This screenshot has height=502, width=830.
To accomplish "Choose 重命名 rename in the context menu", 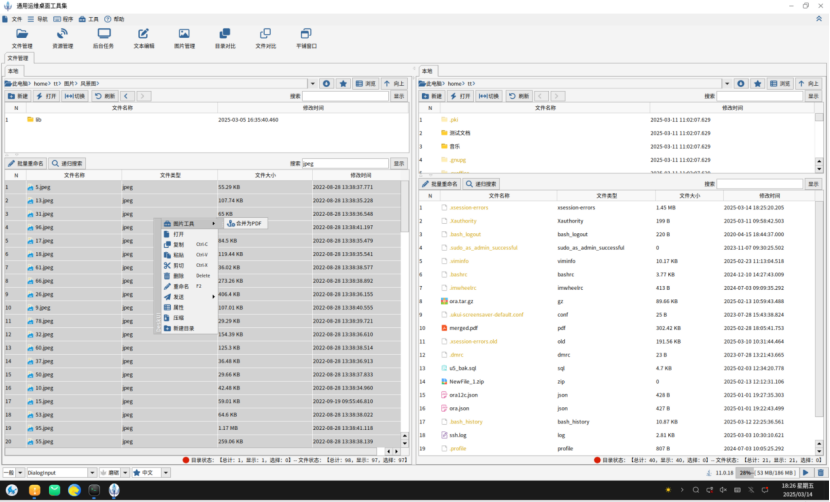I will click(190, 286).
